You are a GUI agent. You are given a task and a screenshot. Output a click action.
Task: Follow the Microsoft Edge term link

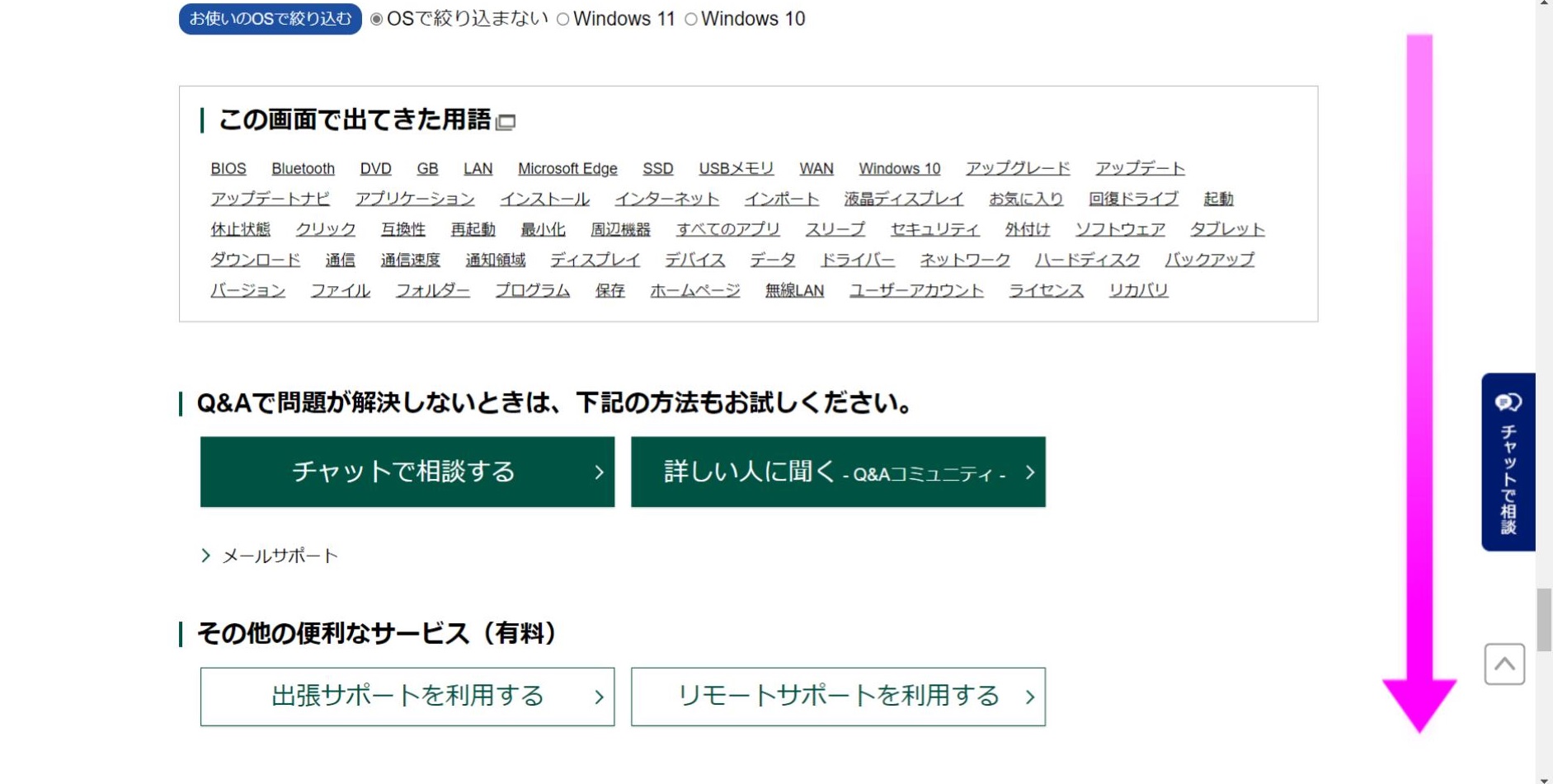click(567, 169)
